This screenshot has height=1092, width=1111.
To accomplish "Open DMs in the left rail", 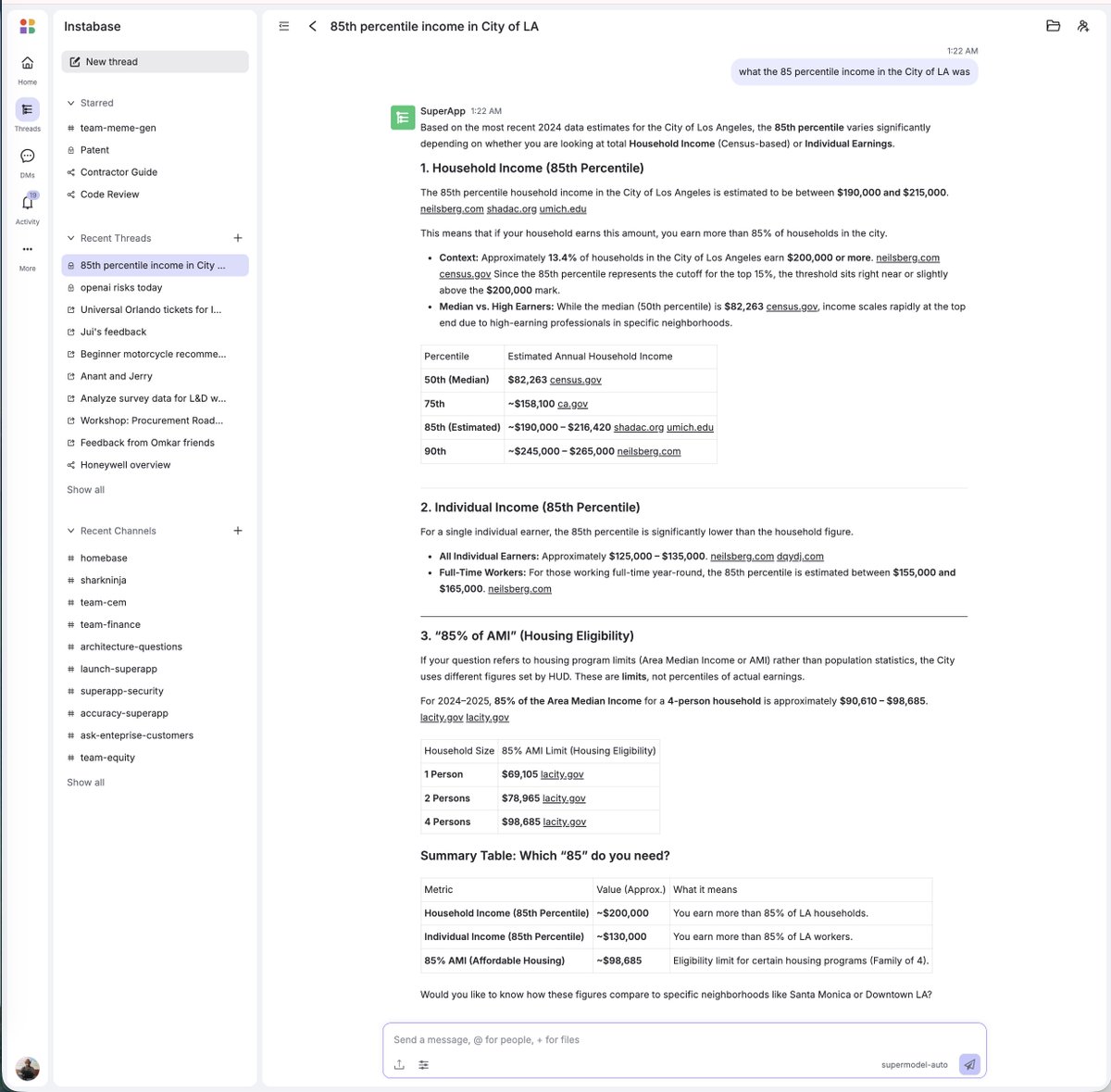I will point(28,162).
